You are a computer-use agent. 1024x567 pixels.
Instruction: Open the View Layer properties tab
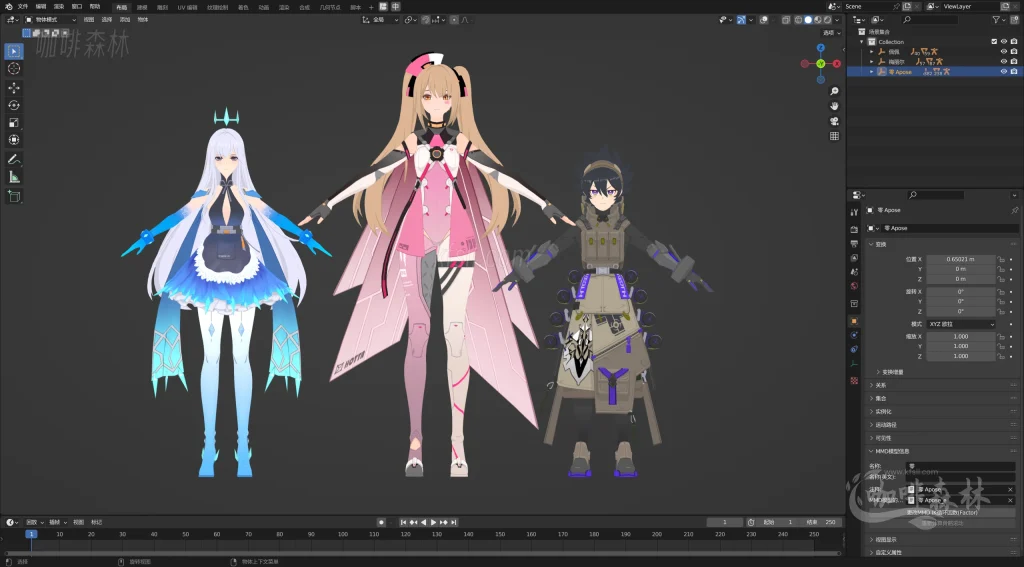tap(854, 258)
